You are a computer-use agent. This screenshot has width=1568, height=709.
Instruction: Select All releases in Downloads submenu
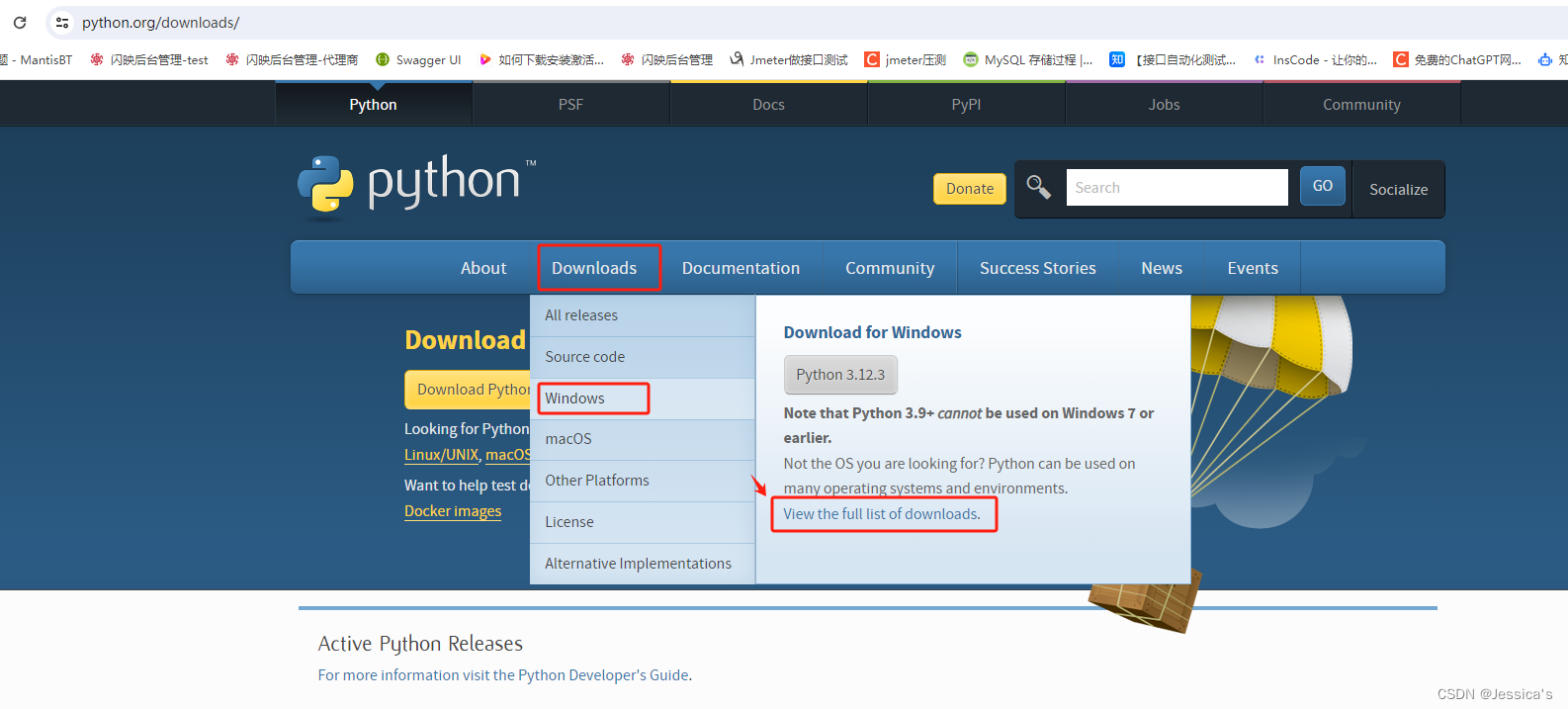point(643,315)
